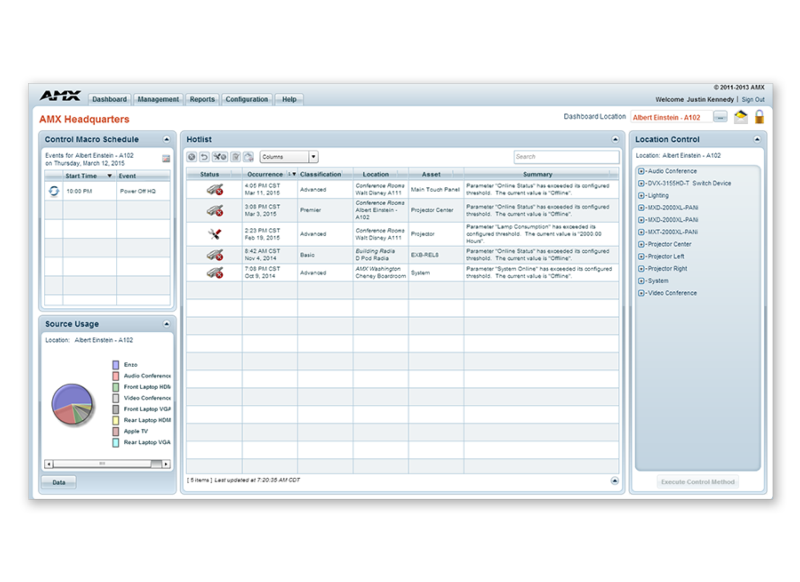Collapse the Hotlist panel

click(615, 139)
